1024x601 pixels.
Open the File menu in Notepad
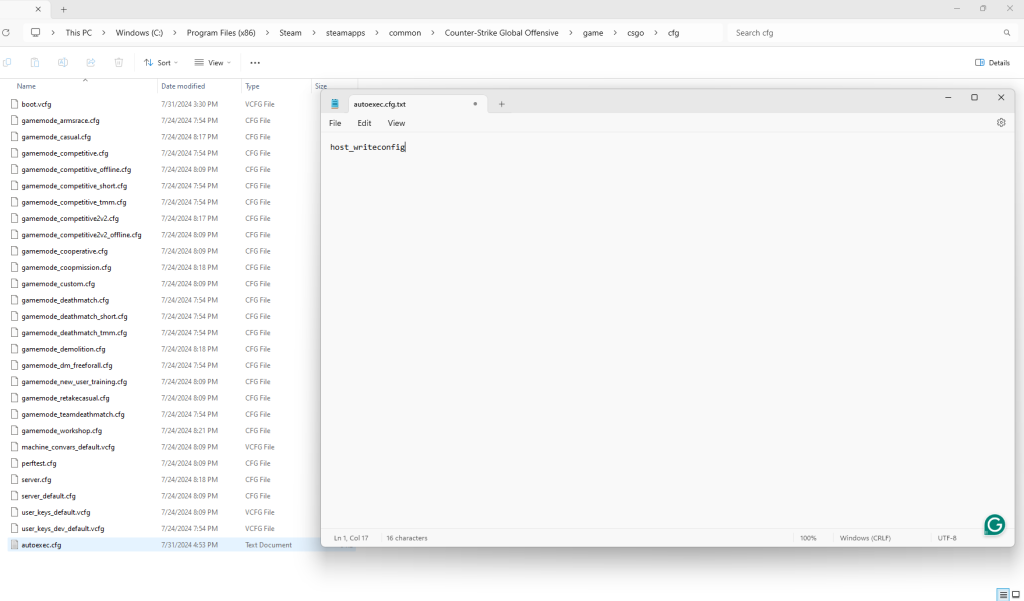(x=335, y=123)
